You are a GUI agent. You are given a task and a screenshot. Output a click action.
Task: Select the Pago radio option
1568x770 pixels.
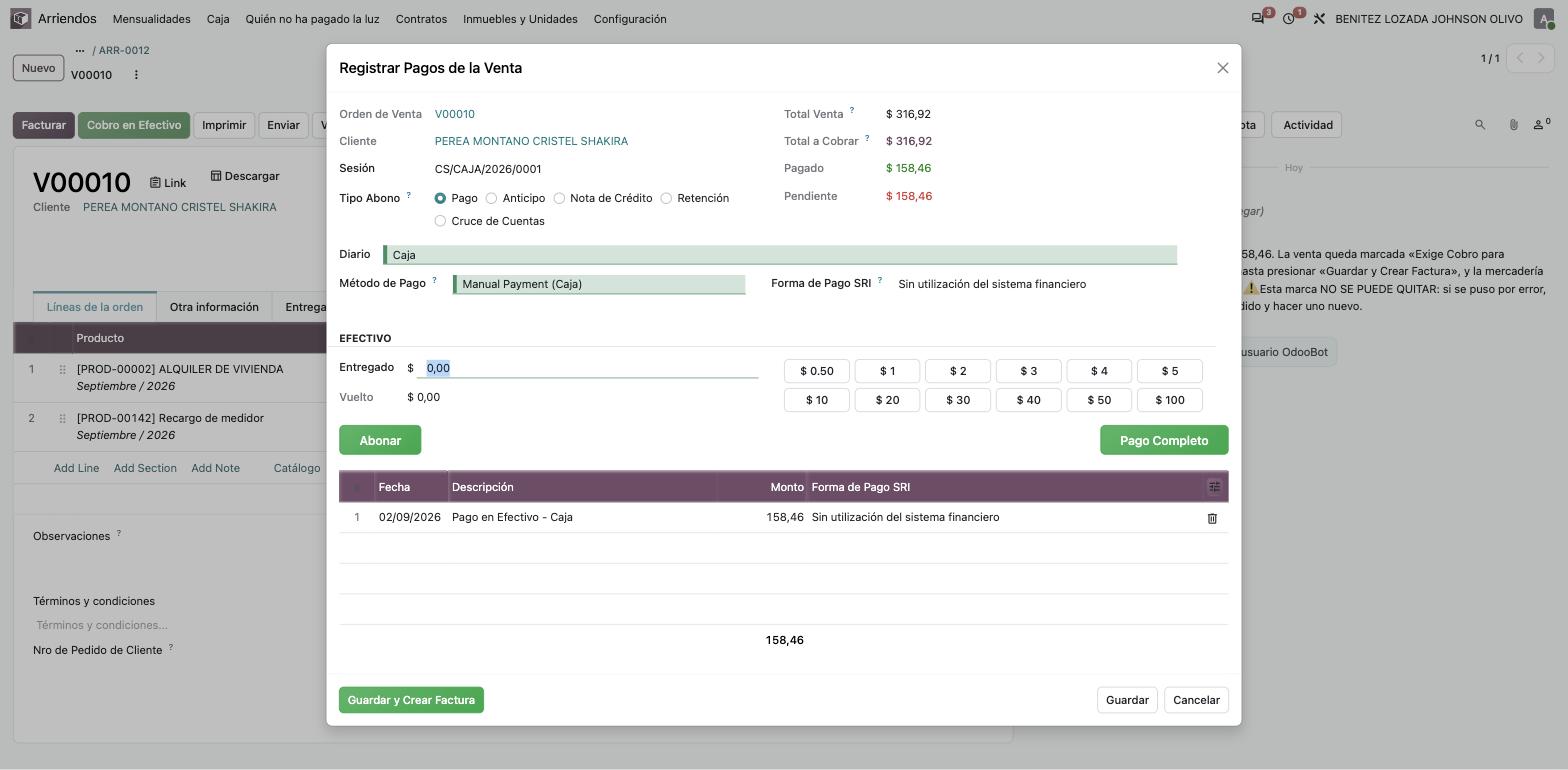coord(440,198)
